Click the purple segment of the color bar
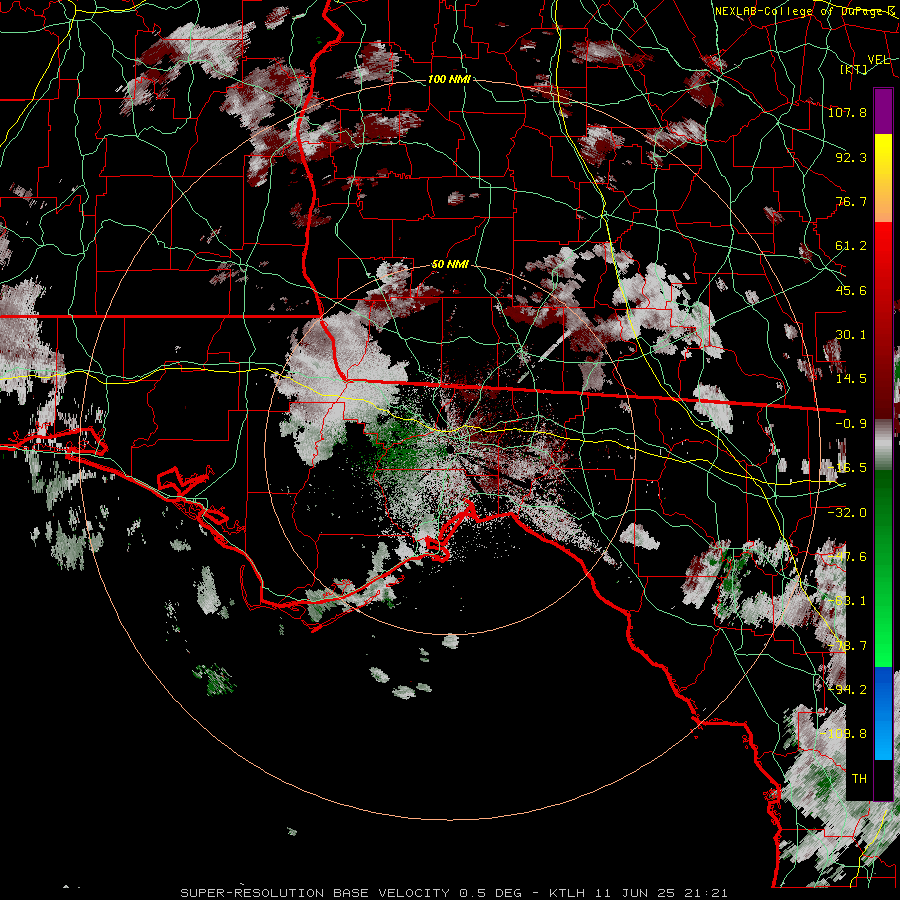 click(x=883, y=111)
